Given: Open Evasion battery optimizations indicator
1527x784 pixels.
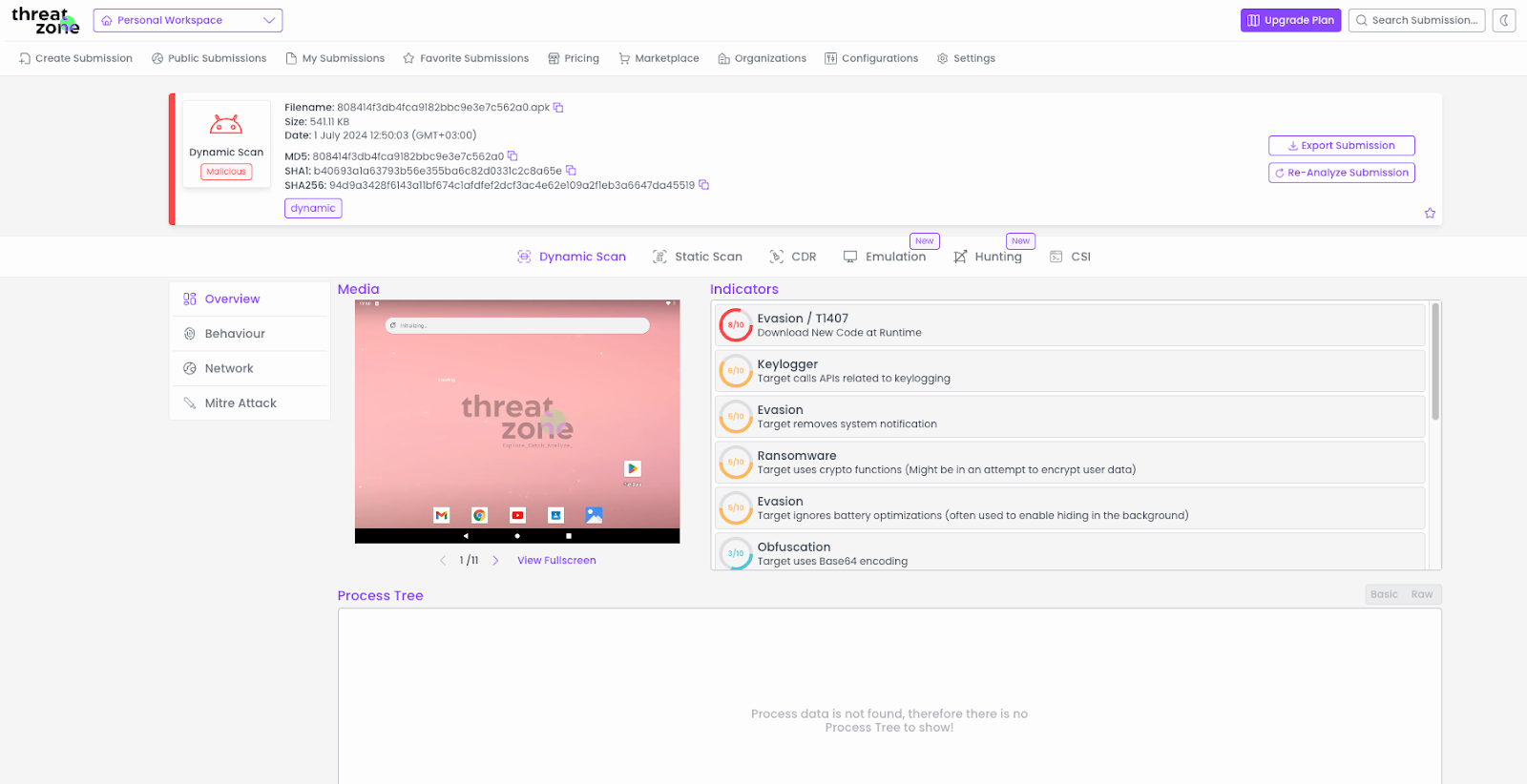Looking at the screenshot, I should [x=1070, y=508].
